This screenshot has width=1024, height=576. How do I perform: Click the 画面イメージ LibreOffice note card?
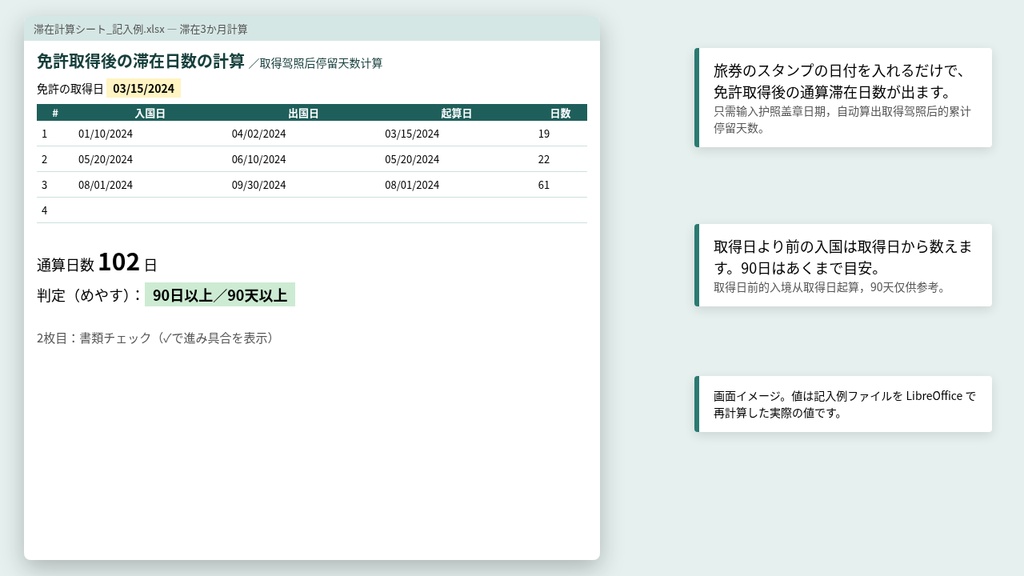click(x=843, y=404)
